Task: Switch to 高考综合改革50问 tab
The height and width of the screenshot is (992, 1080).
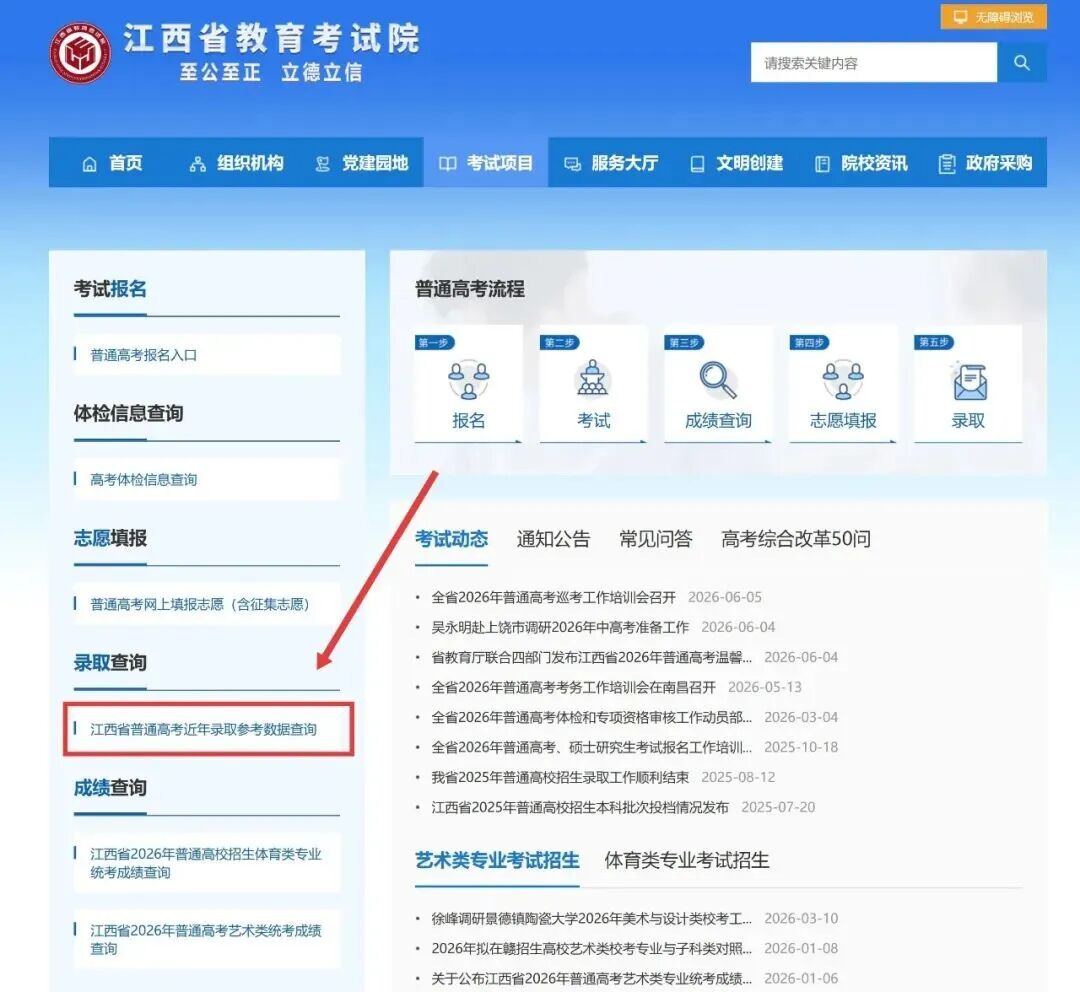Action: [796, 539]
